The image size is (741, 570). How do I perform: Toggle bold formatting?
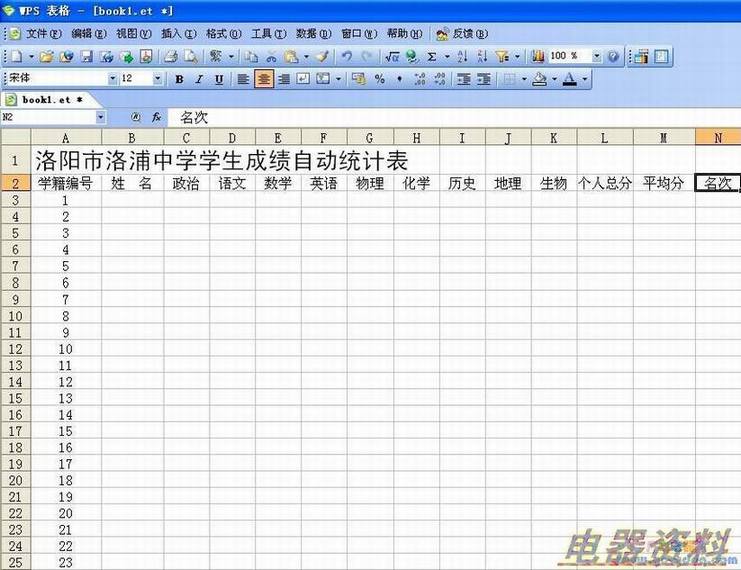[x=179, y=79]
